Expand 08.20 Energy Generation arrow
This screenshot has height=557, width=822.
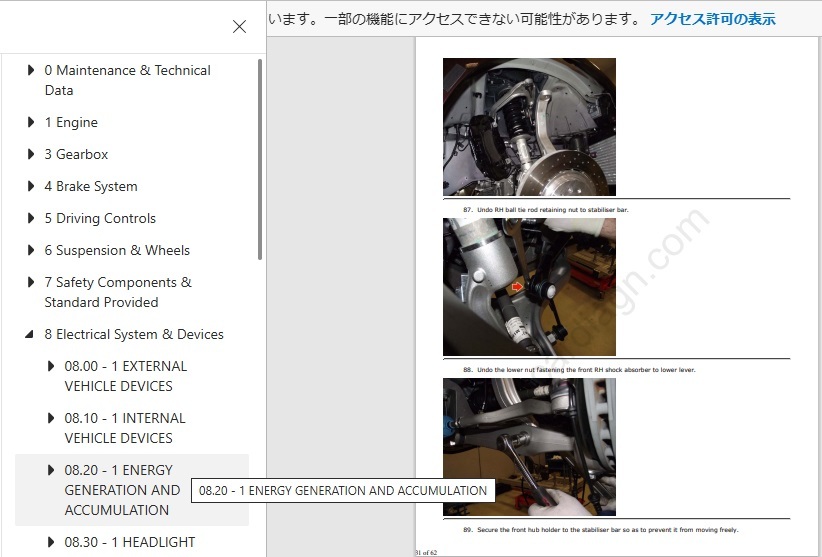[51, 469]
